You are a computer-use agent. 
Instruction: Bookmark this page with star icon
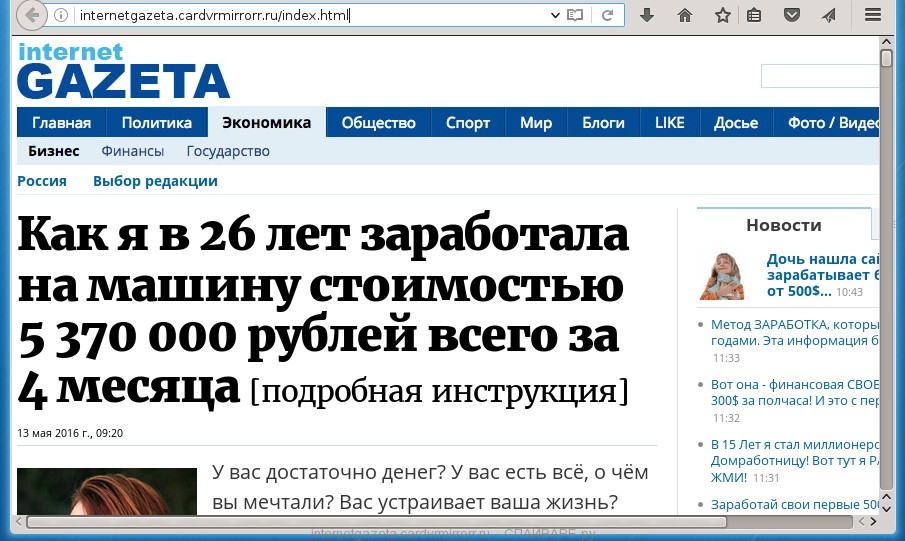coord(722,16)
